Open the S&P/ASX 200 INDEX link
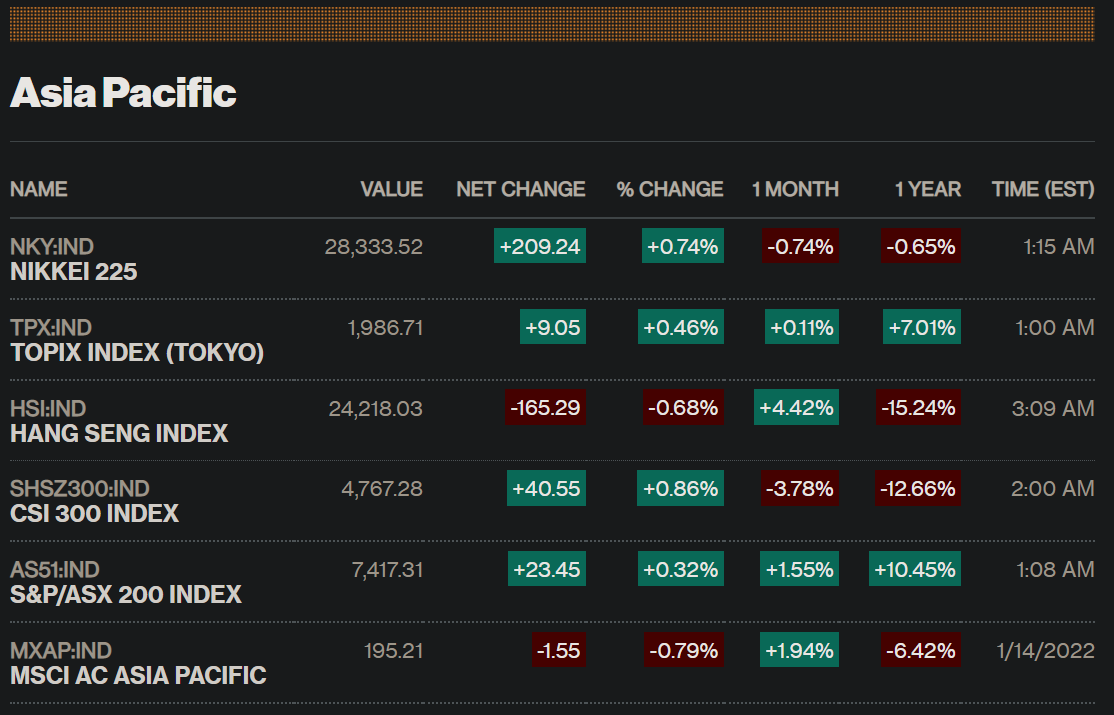1114x715 pixels. [x=126, y=595]
